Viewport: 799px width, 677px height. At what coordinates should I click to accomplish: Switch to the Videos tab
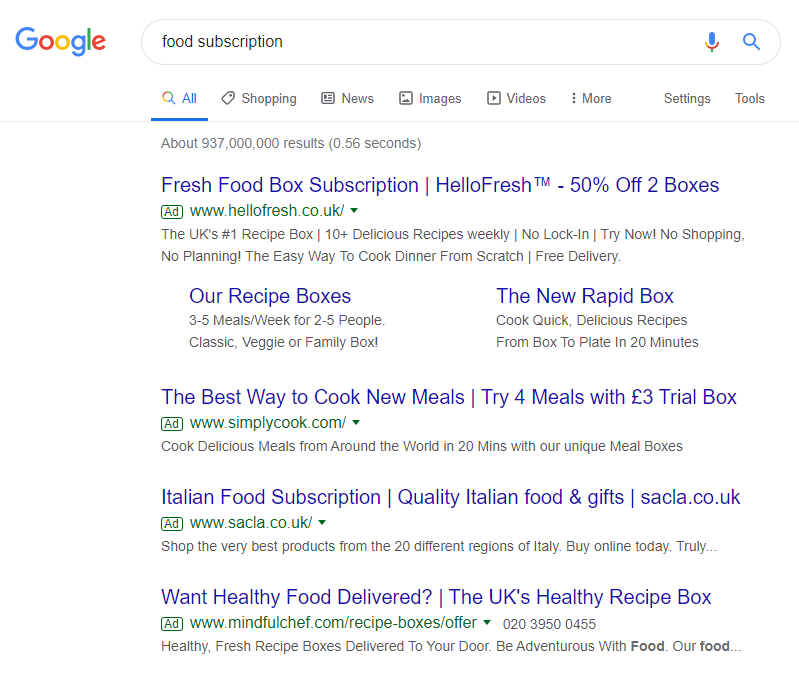pyautogui.click(x=516, y=98)
